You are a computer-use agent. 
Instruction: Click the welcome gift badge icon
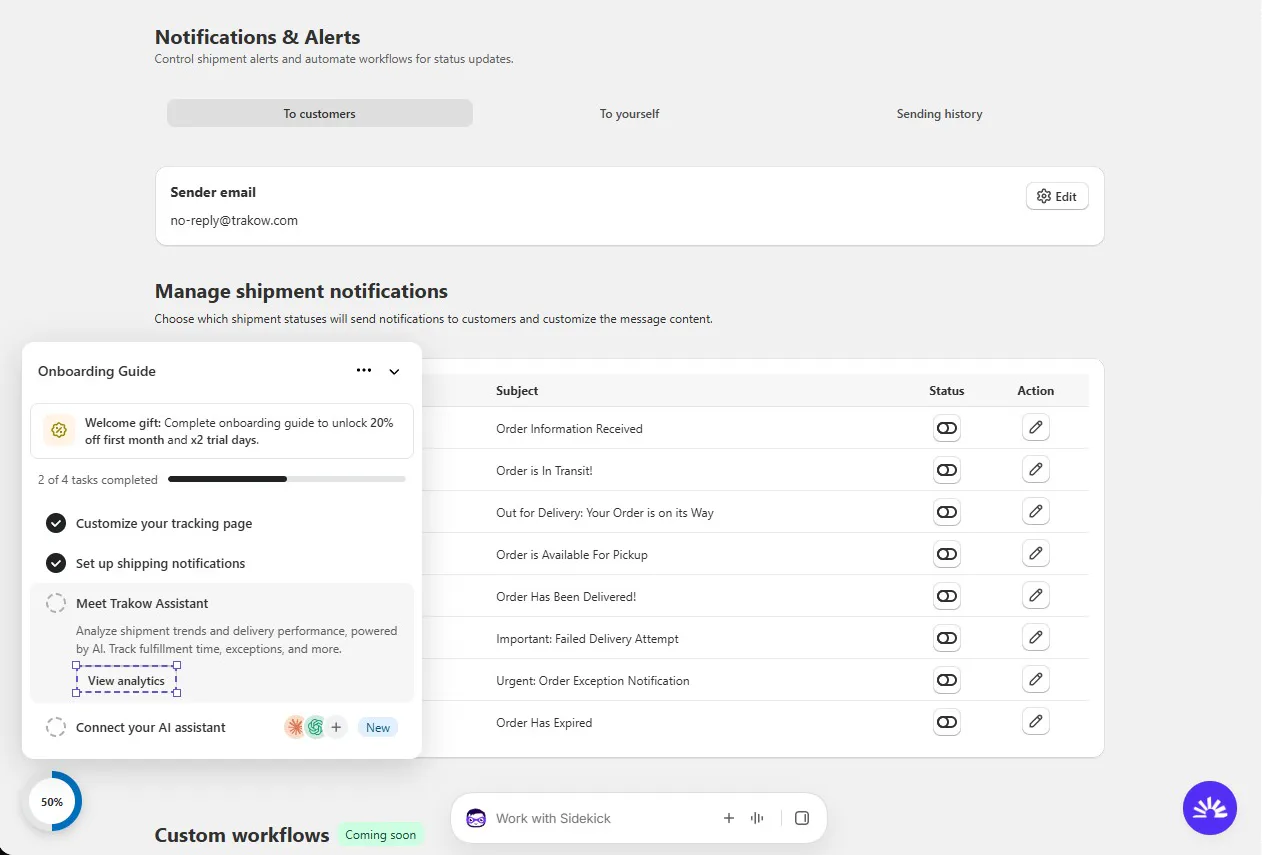[59, 431]
